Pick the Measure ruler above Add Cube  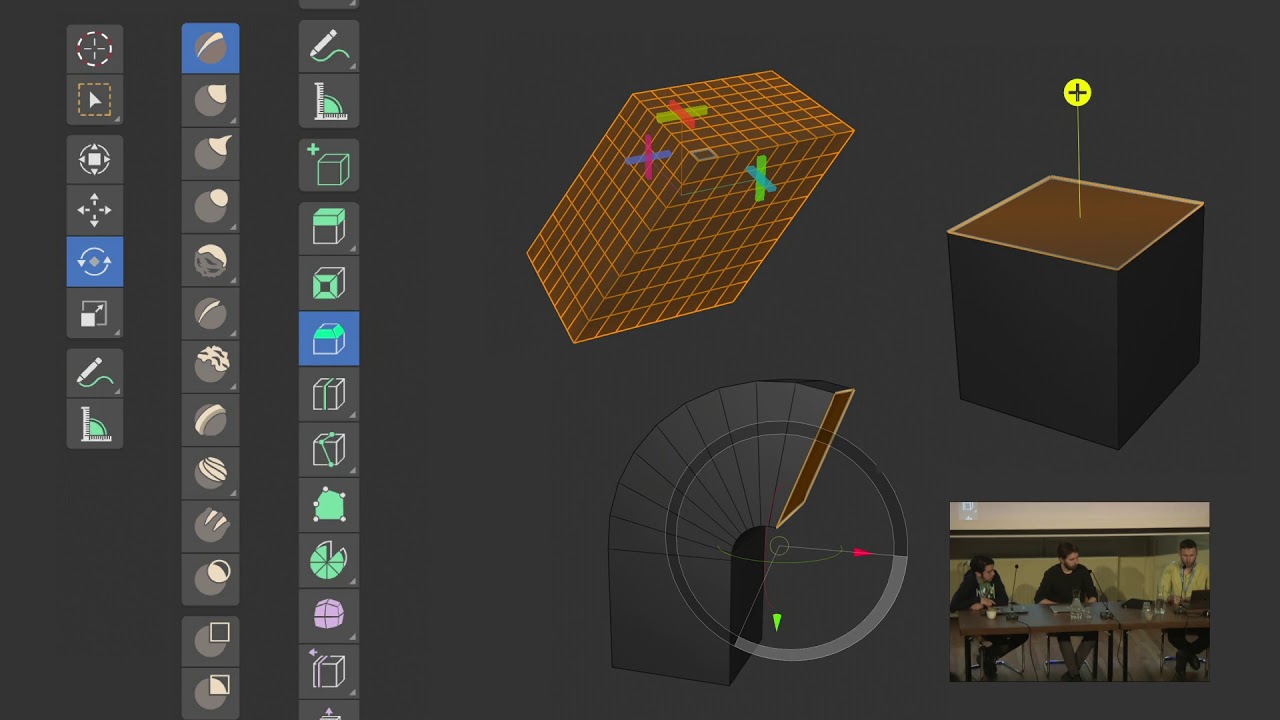(329, 101)
